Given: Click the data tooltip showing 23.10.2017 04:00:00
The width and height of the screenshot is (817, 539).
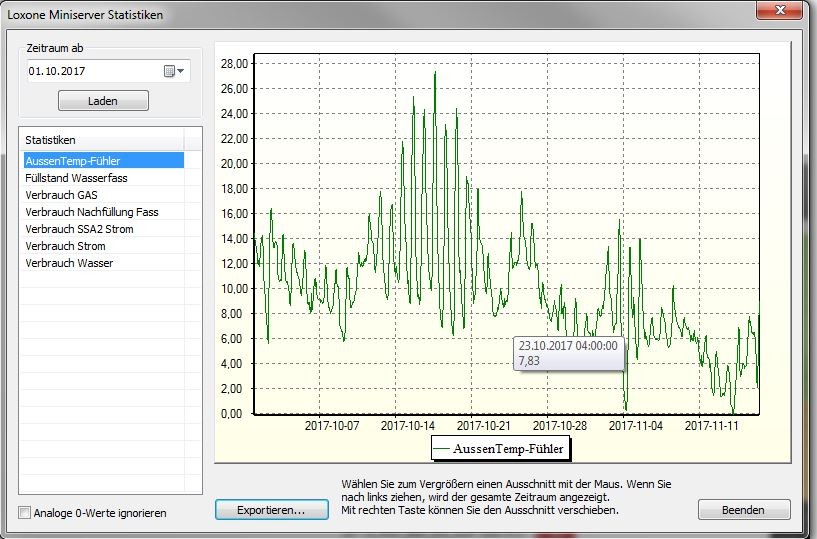Looking at the screenshot, I should tap(569, 353).
